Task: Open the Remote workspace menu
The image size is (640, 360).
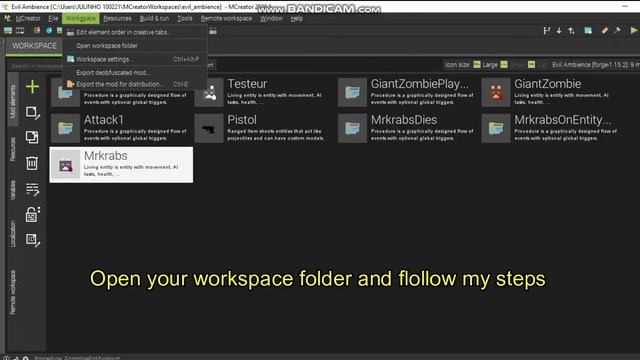Action: 226,18
